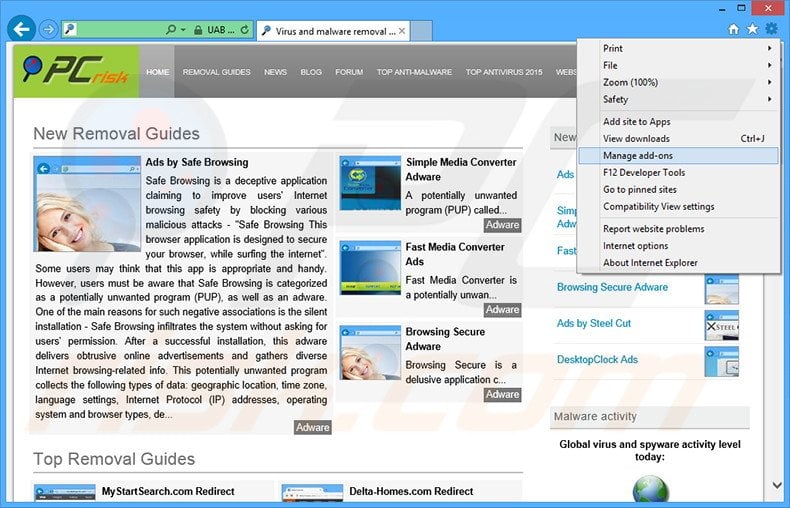Click the Refresh icon in address bar
The height and width of the screenshot is (508, 790).
coord(244,30)
